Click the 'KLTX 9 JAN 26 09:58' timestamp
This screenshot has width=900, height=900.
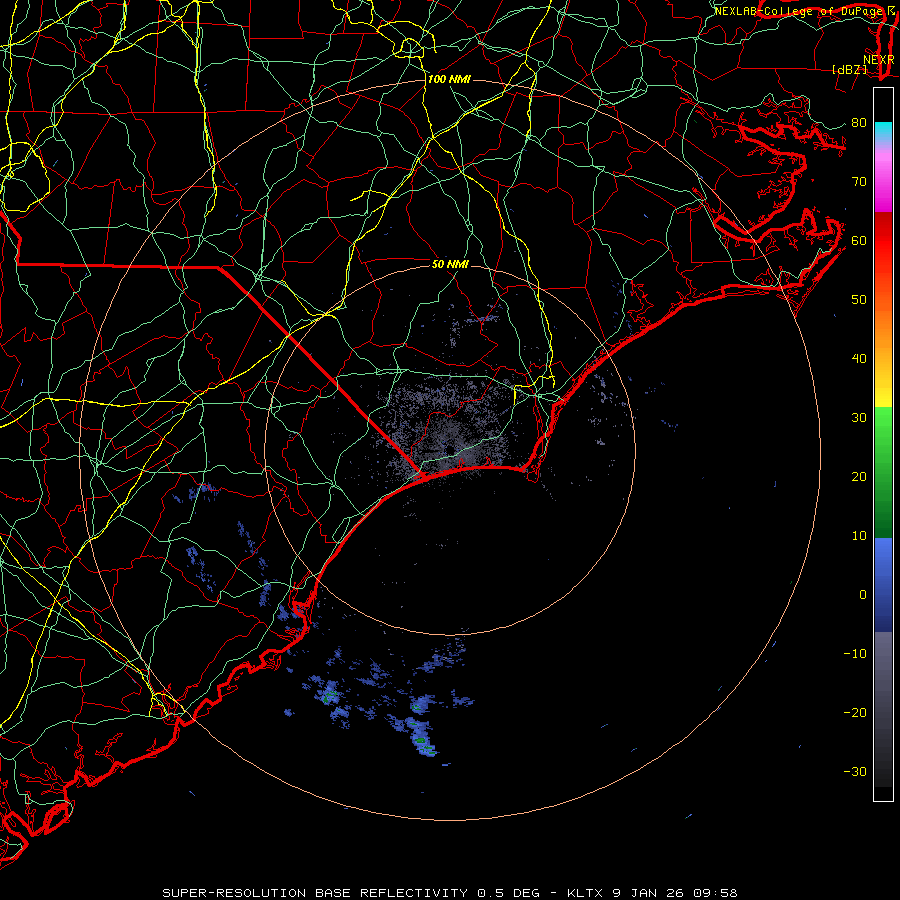pyautogui.click(x=652, y=893)
